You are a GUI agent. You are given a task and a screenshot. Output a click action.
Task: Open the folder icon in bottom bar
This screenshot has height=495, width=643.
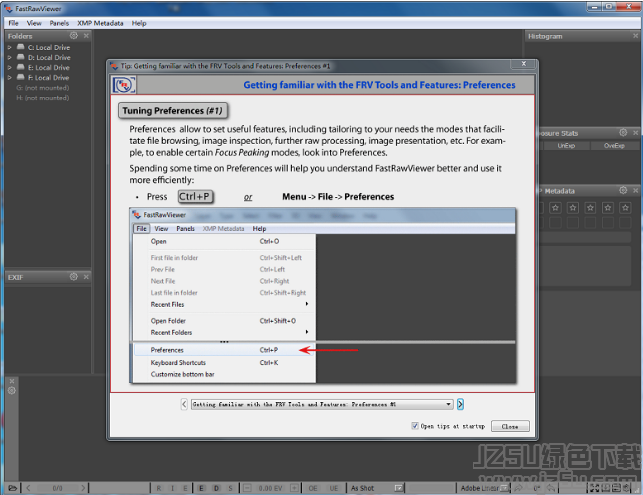point(12,488)
